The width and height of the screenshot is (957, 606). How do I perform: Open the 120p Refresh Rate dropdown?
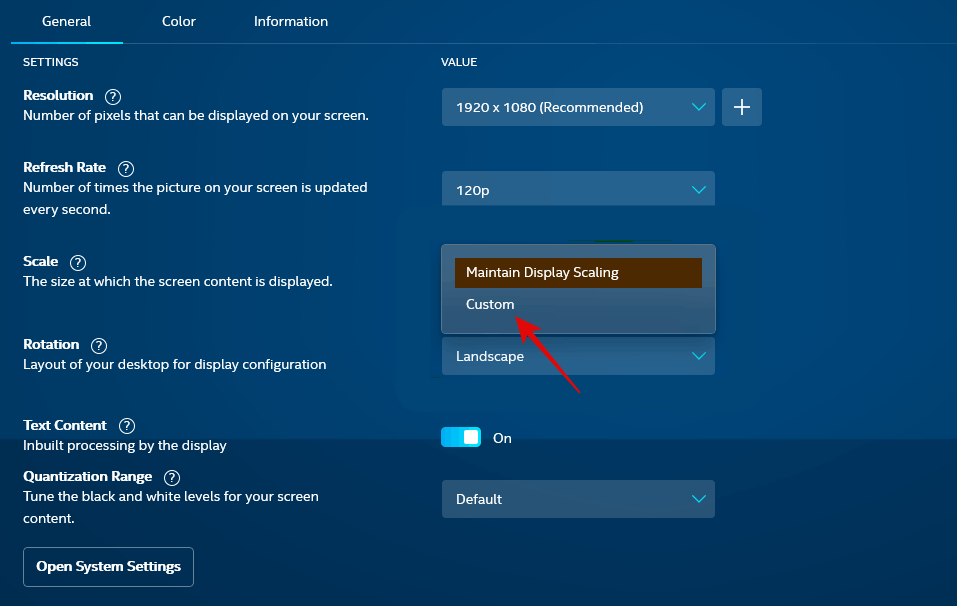578,188
